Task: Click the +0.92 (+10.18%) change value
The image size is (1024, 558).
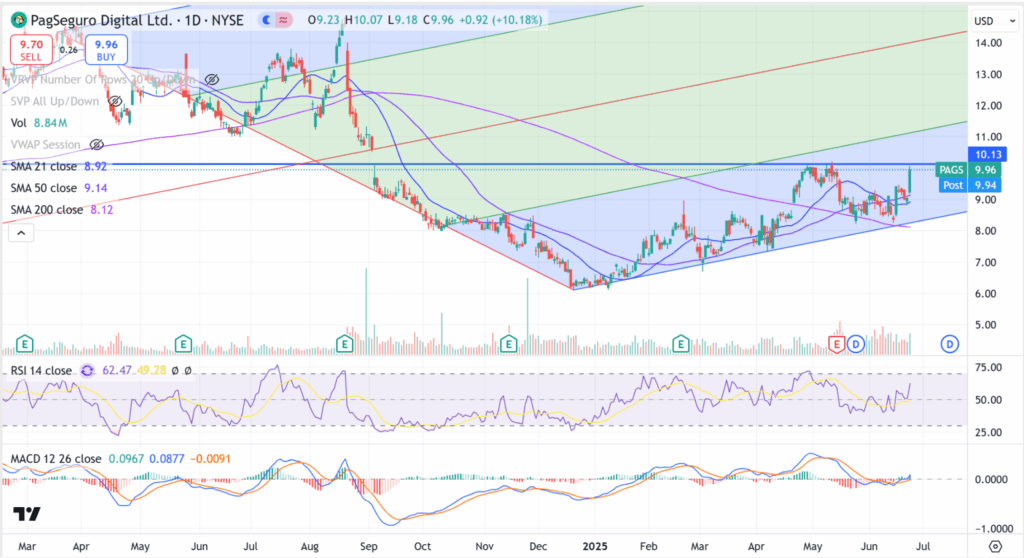Action: click(501, 20)
